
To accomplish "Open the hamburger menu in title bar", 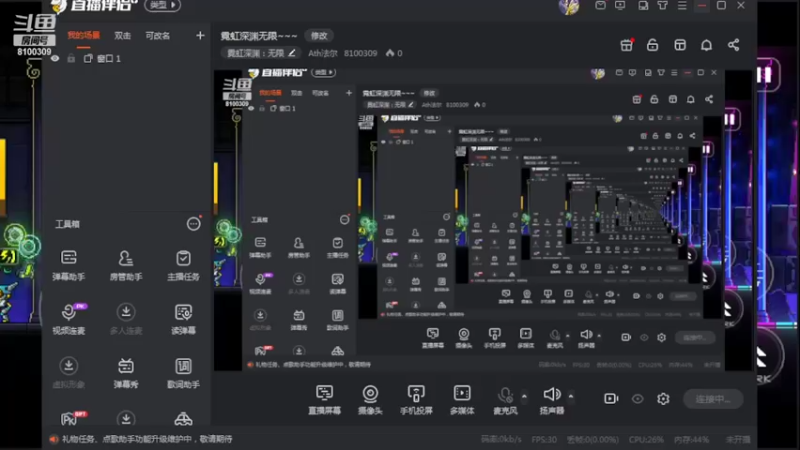I will 682,6.
